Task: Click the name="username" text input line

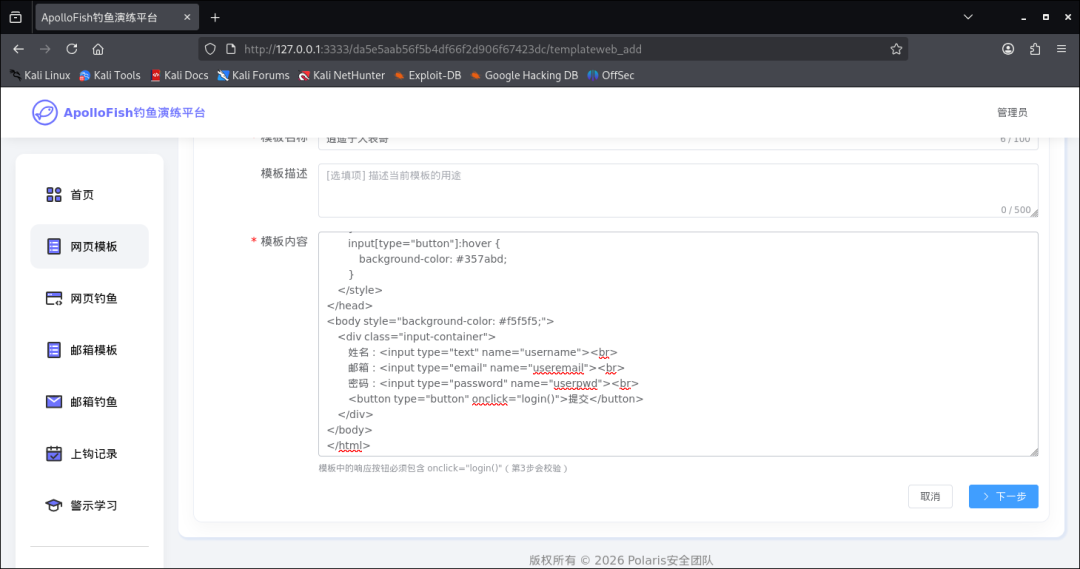Action: 483,352
